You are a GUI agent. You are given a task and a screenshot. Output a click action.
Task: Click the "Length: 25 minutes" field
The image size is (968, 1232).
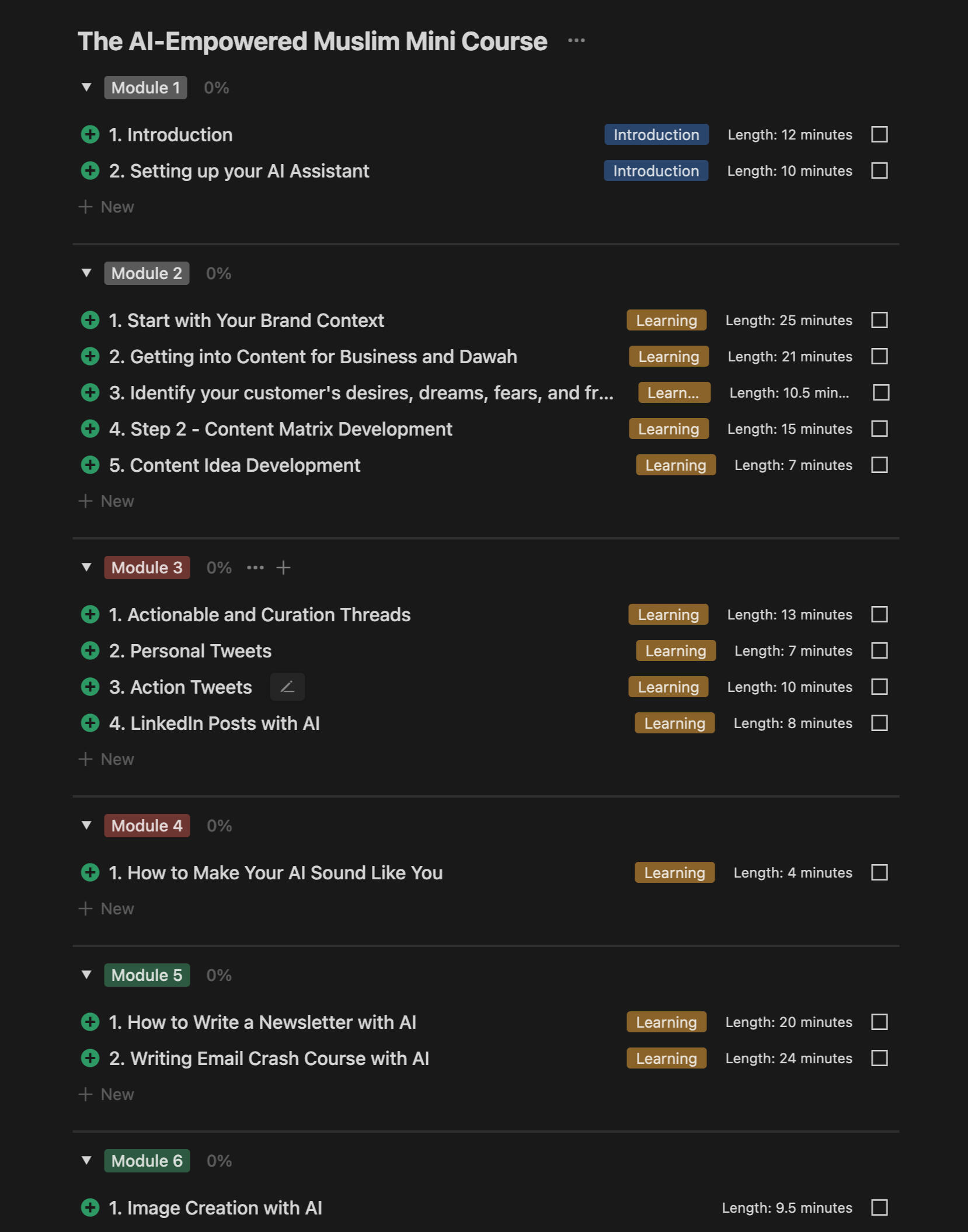pyautogui.click(x=789, y=320)
